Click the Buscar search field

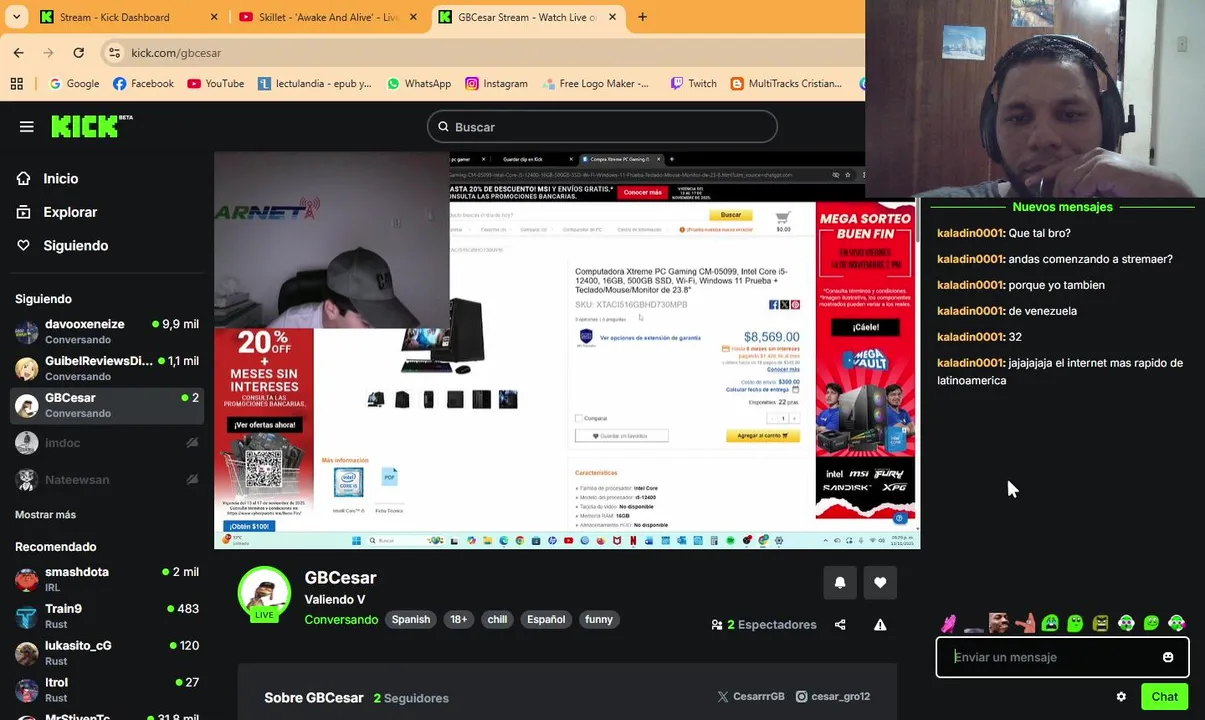603,127
